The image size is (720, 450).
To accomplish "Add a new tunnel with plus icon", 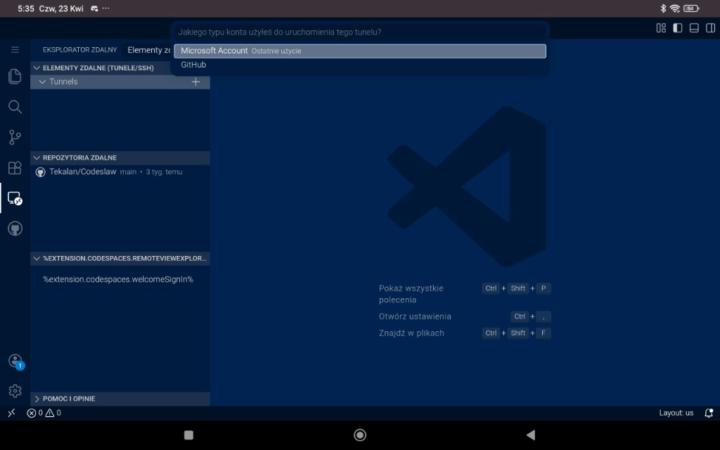I will pos(196,82).
